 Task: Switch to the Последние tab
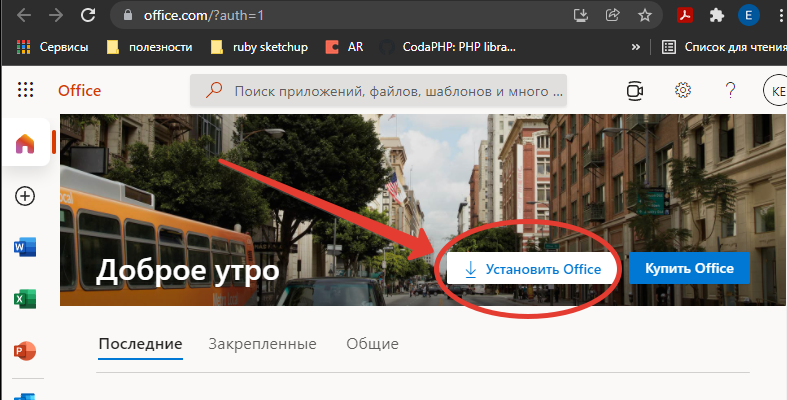point(141,344)
